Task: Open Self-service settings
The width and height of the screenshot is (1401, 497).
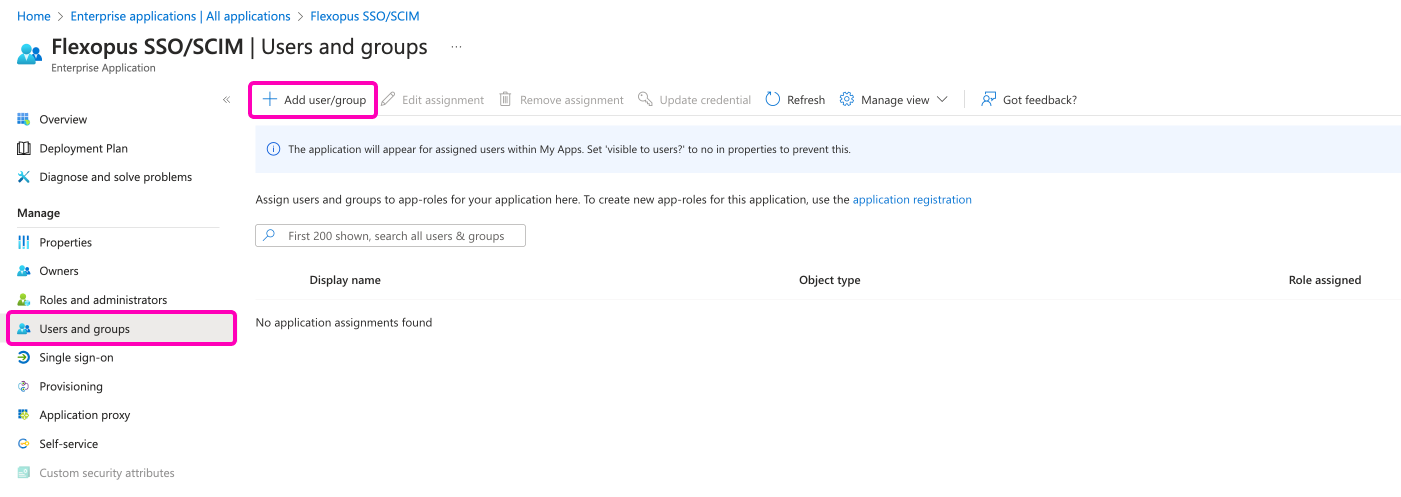Action: tap(68, 445)
